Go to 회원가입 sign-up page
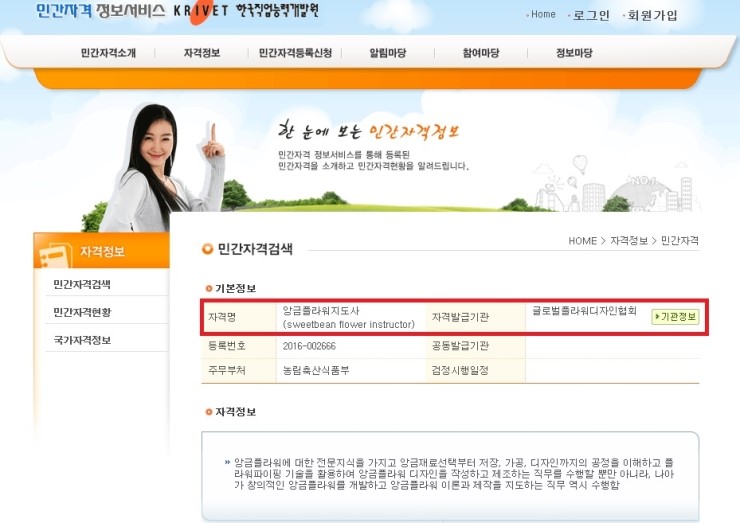740x523 pixels. coord(652,15)
